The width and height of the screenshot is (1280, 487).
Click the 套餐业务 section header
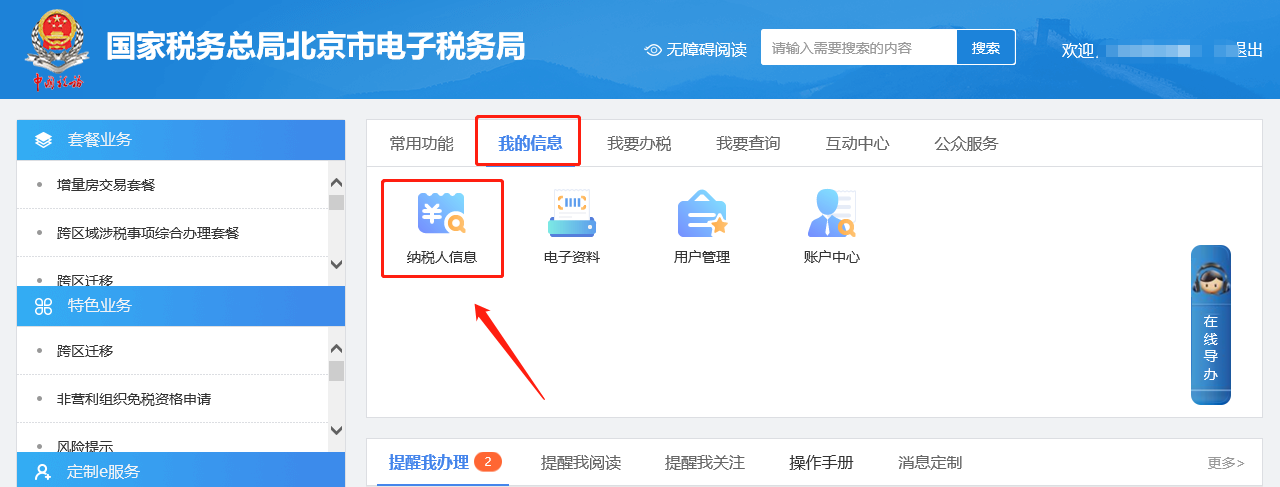[x=181, y=140]
